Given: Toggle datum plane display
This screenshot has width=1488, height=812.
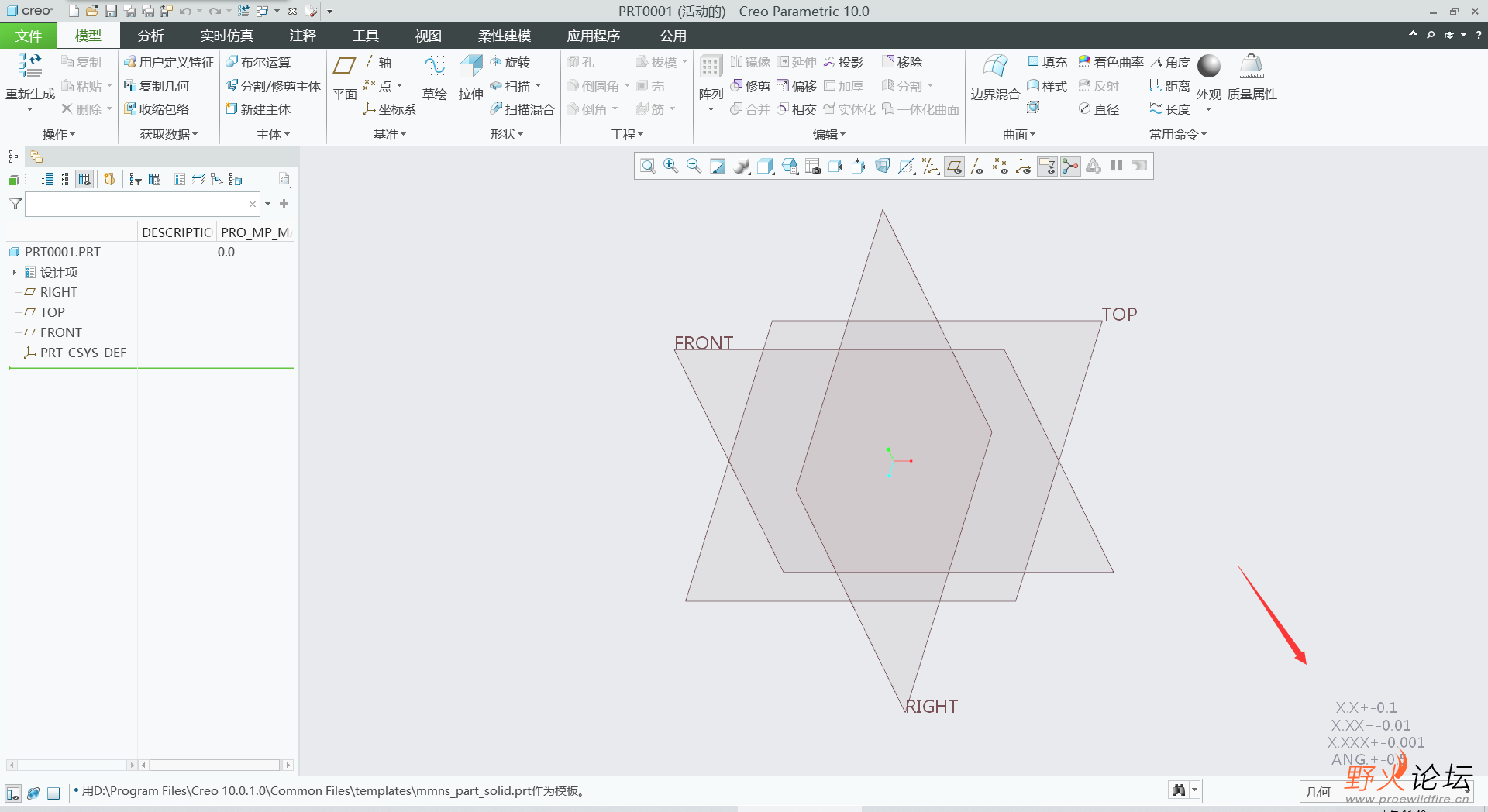Looking at the screenshot, I should [954, 166].
